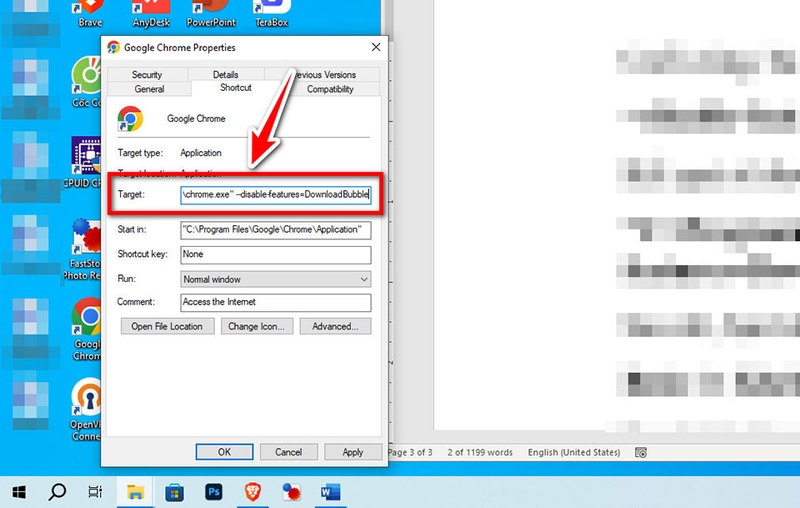Click the Change Icon button
The image size is (800, 508).
[x=257, y=326]
